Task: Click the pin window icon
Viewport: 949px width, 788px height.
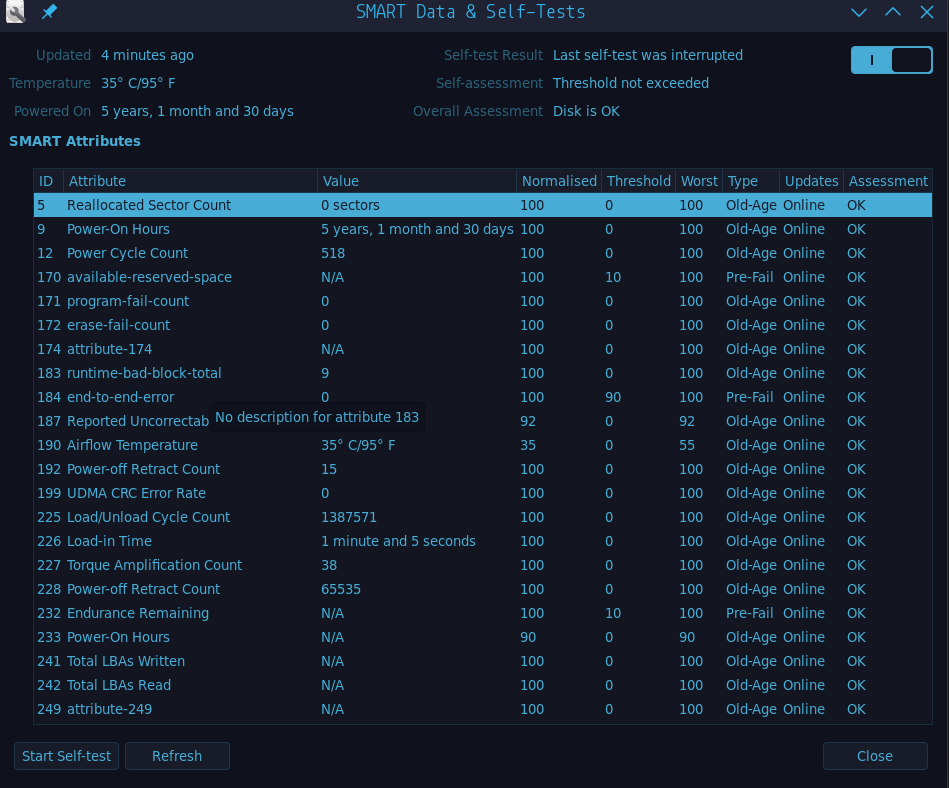Action: pos(49,13)
